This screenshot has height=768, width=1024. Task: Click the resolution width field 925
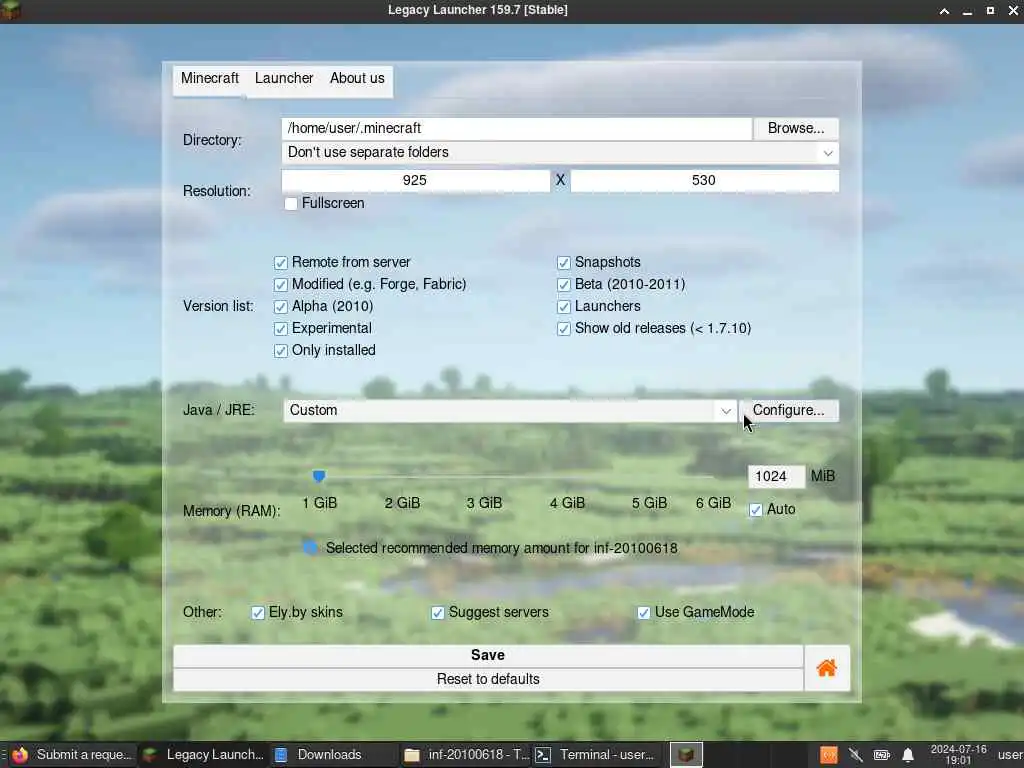(415, 181)
